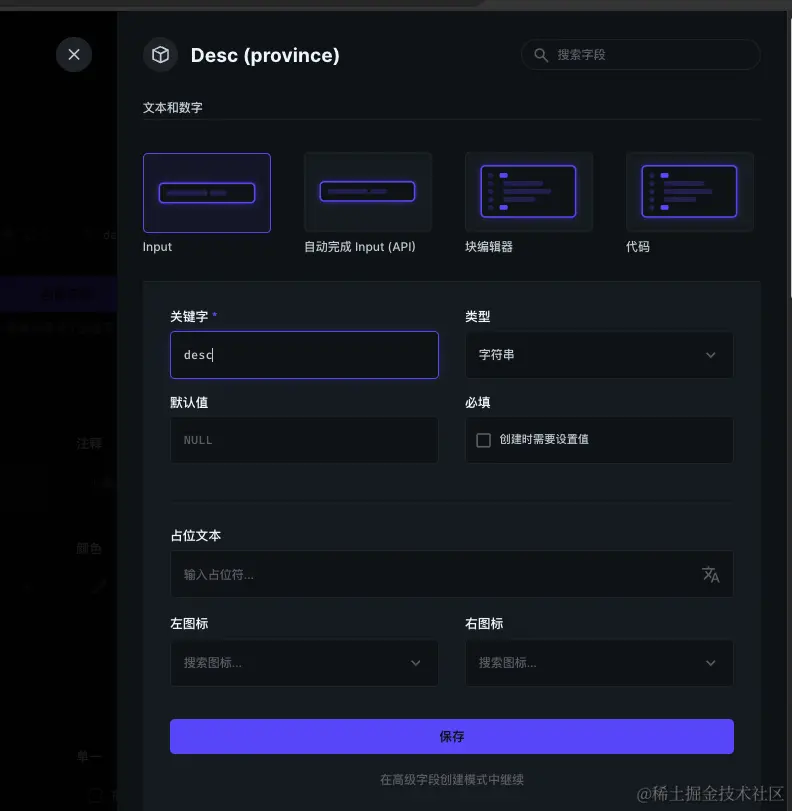792x811 pixels.
Task: Open the 左图标 icon search dropdown
Action: pyautogui.click(x=304, y=663)
